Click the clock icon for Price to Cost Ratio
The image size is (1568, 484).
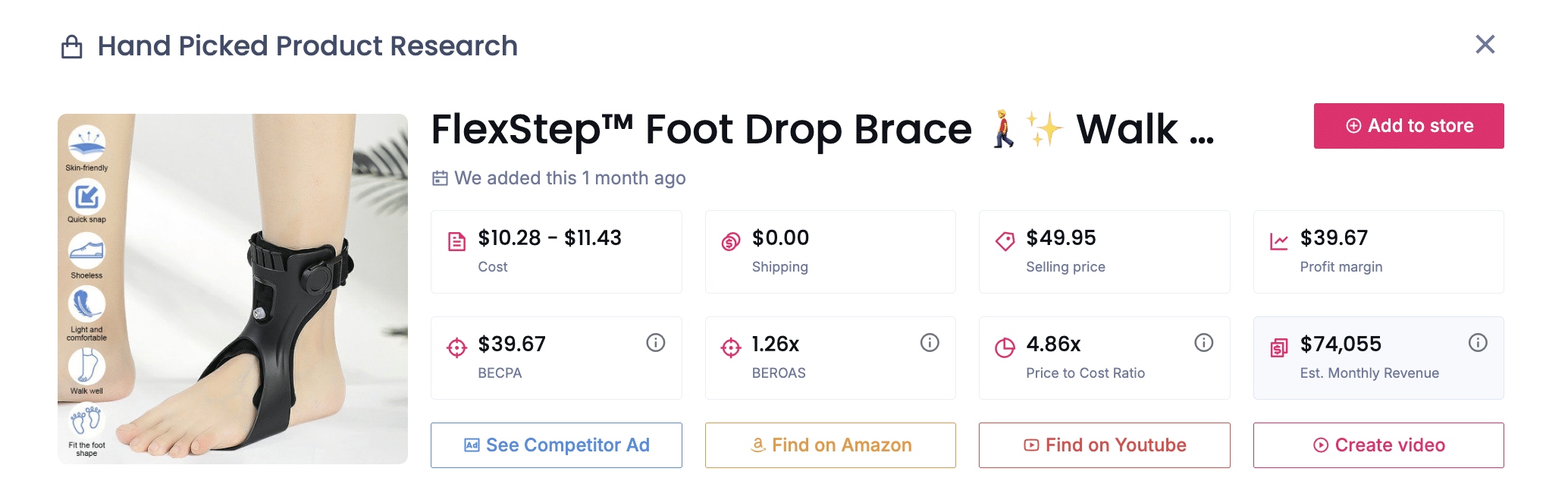[1005, 345]
